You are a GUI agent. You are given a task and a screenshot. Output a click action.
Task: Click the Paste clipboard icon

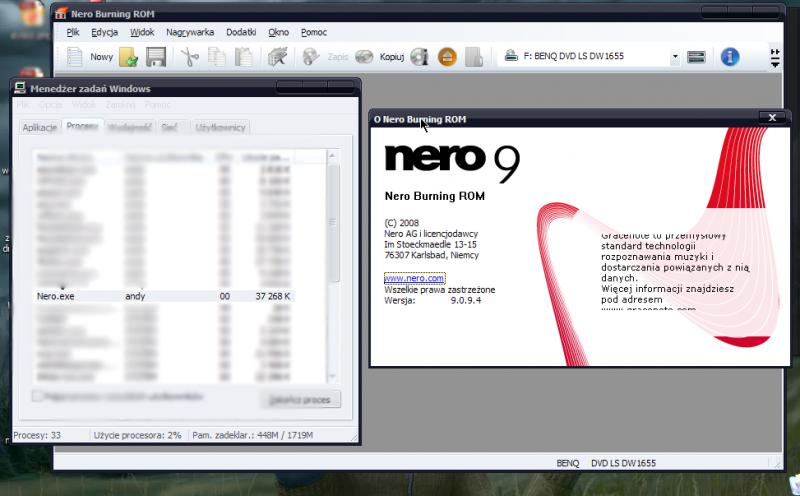[243, 57]
